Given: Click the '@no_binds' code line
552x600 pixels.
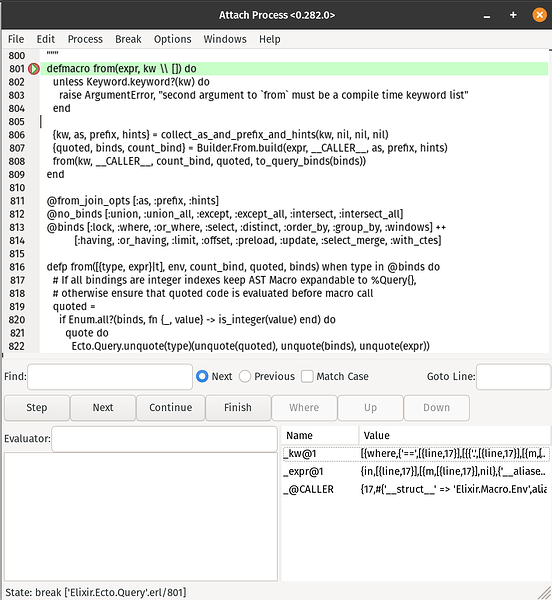Looking at the screenshot, I should [225, 214].
